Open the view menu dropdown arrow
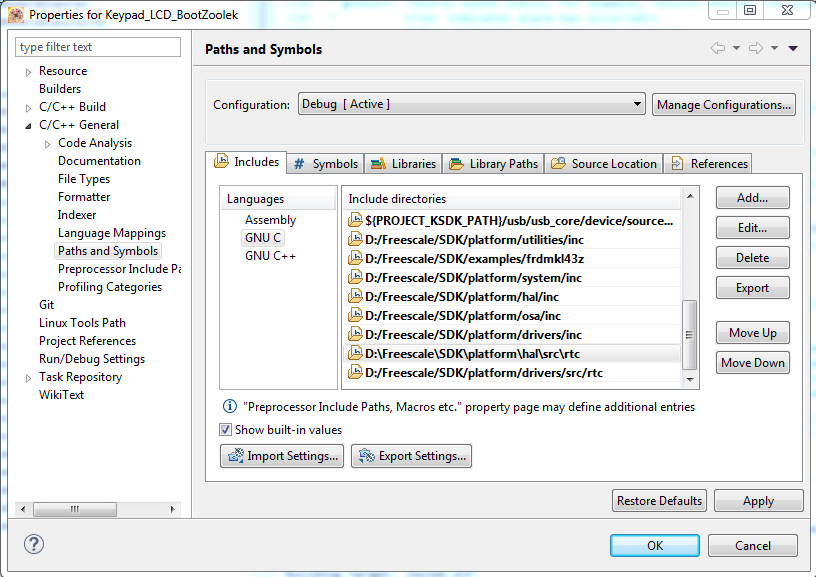 [793, 48]
